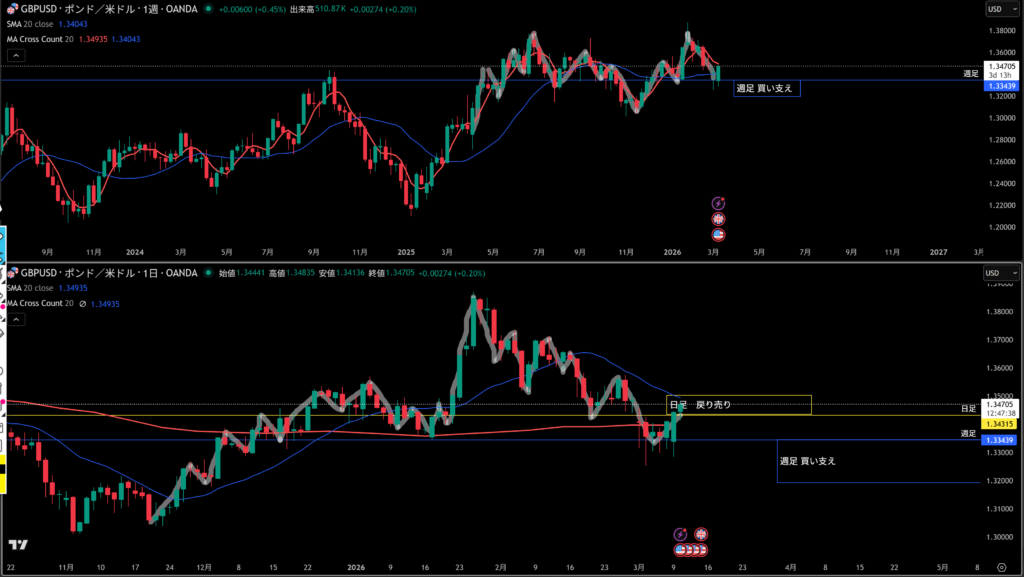Select the yellow 日足 戻り売り annotation box

pyautogui.click(x=738, y=404)
